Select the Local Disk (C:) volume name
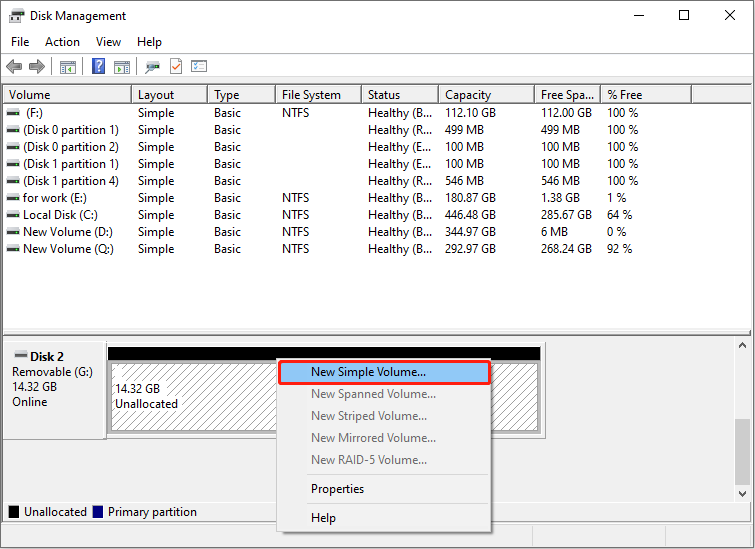The image size is (755, 549). (x=60, y=215)
